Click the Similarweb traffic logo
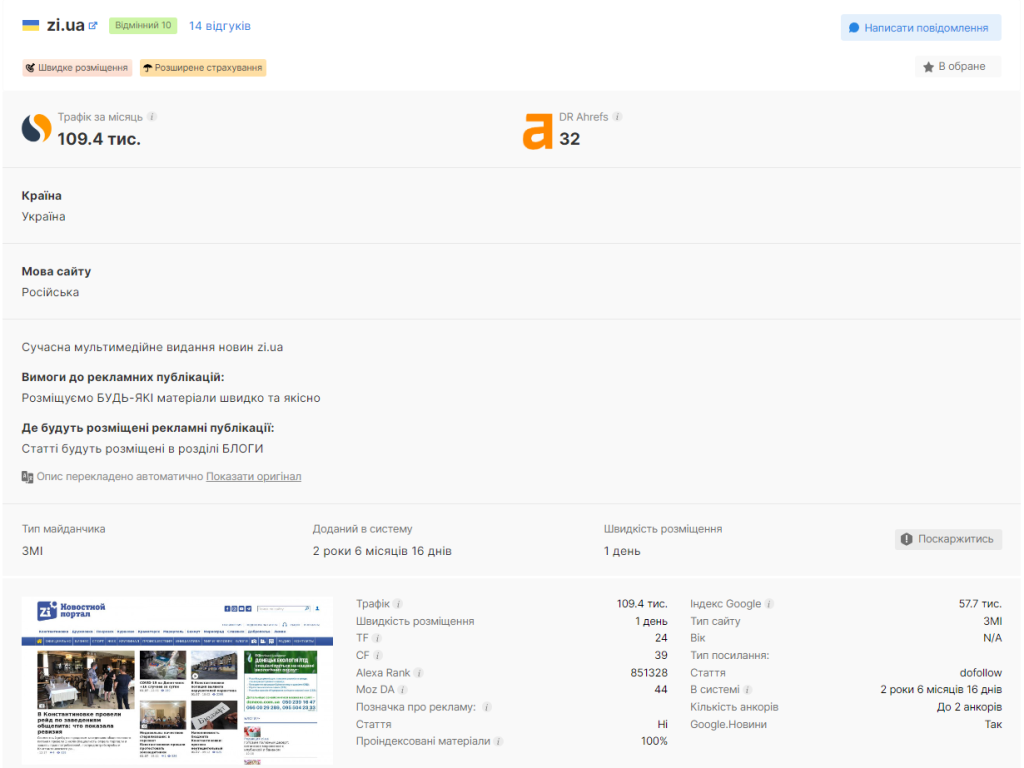1024x768 pixels. coord(37,129)
